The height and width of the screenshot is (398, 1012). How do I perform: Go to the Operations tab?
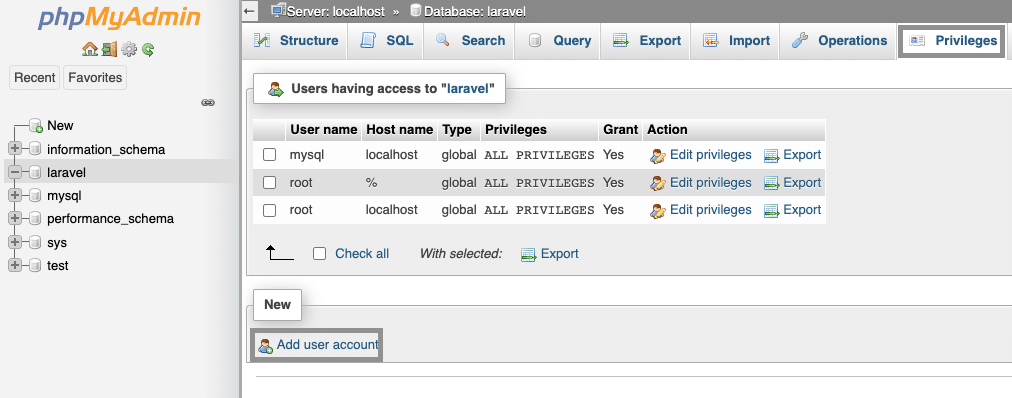tap(838, 41)
